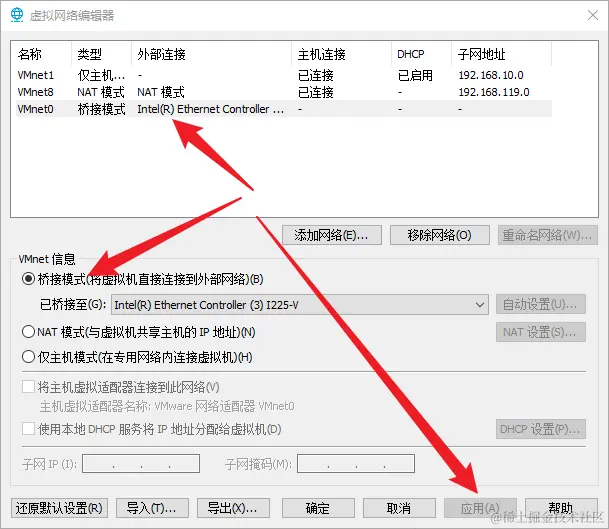The image size is (609, 529).
Task: Click Intel(R) Ethernet Controller cell in VMnet0 row
Action: tap(210, 109)
